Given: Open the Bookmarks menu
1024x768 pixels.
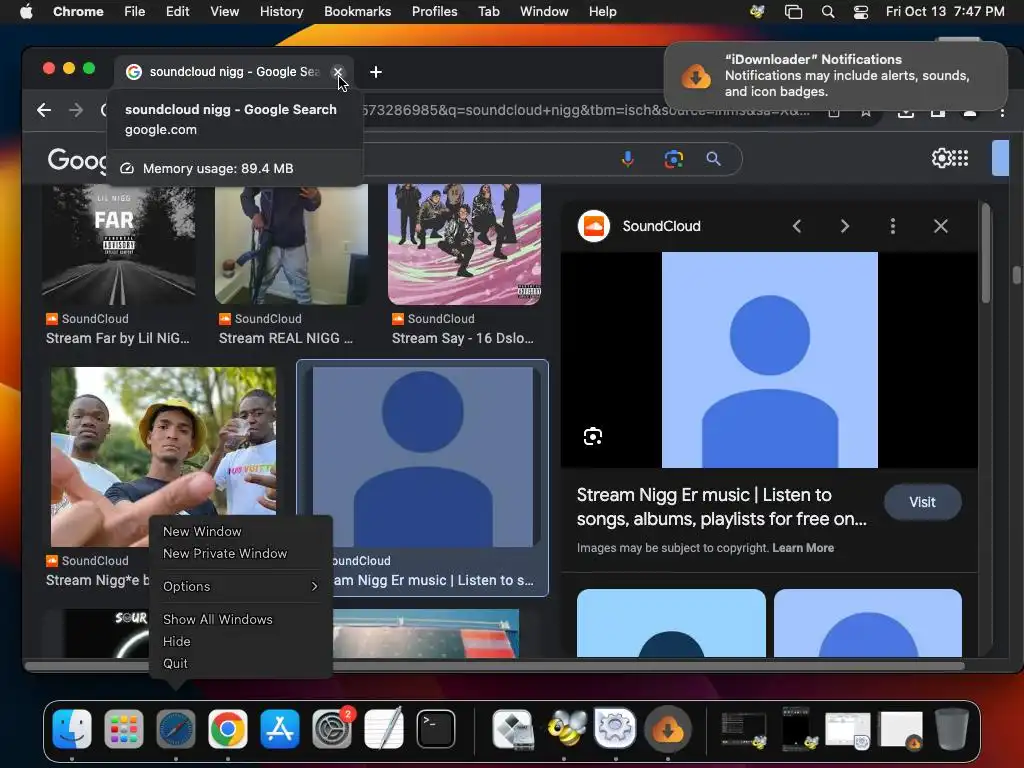Looking at the screenshot, I should pyautogui.click(x=357, y=12).
